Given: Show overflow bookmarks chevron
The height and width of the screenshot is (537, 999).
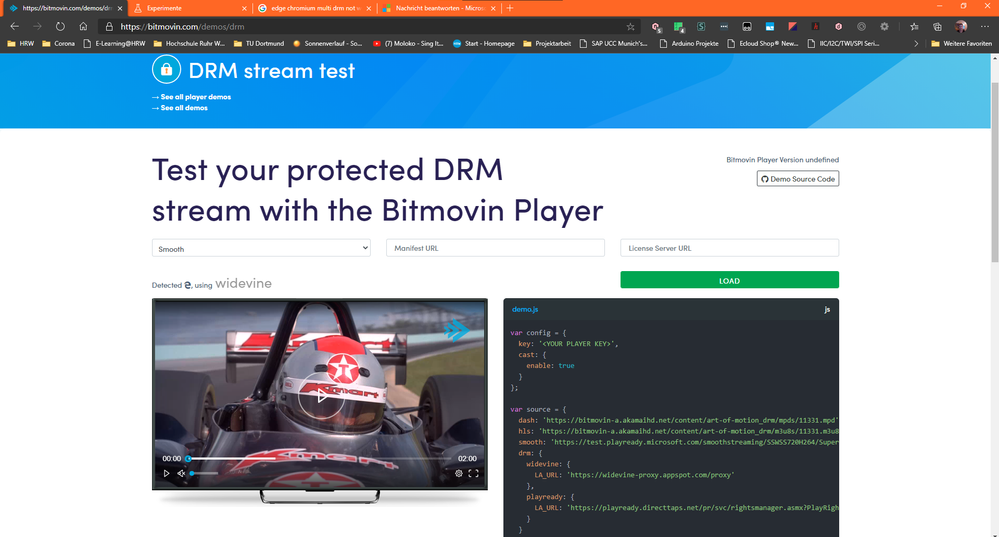Looking at the screenshot, I should tap(916, 44).
